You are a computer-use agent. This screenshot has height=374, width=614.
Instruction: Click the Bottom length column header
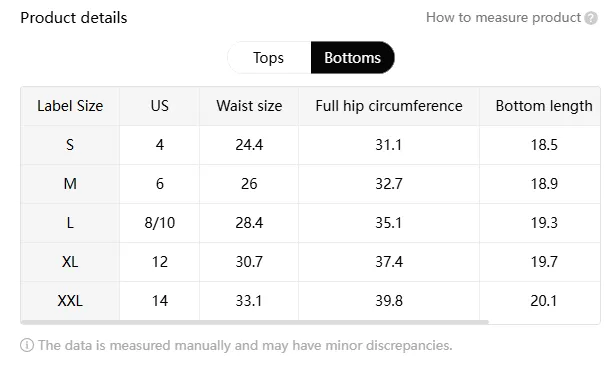pos(544,106)
